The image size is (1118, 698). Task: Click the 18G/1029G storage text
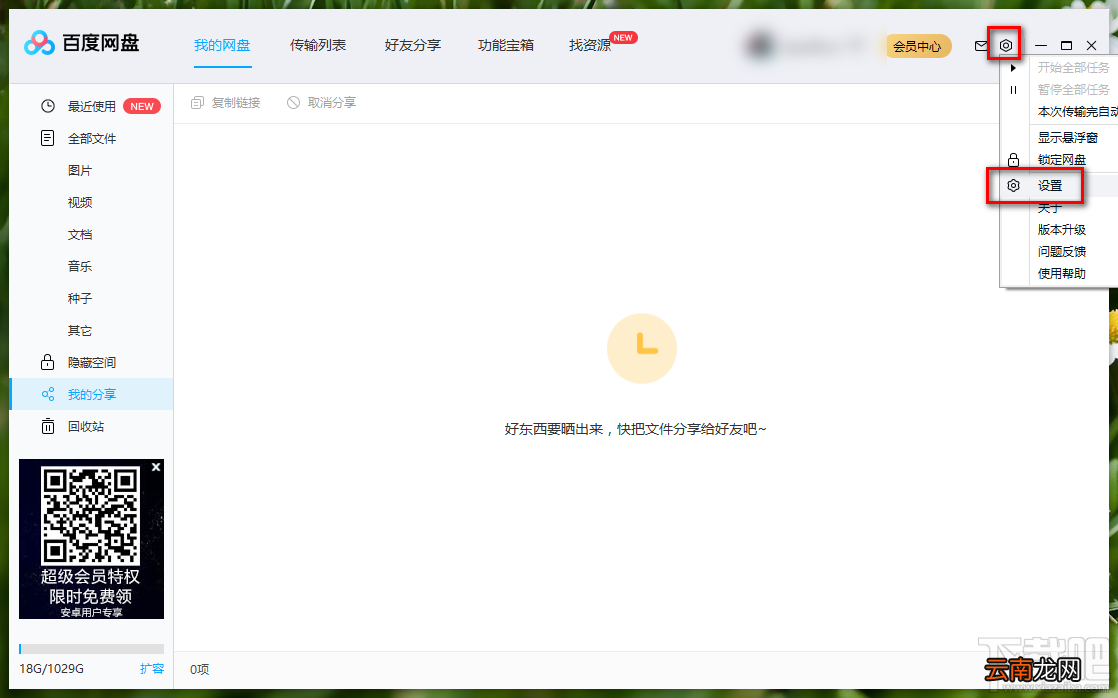(51, 669)
